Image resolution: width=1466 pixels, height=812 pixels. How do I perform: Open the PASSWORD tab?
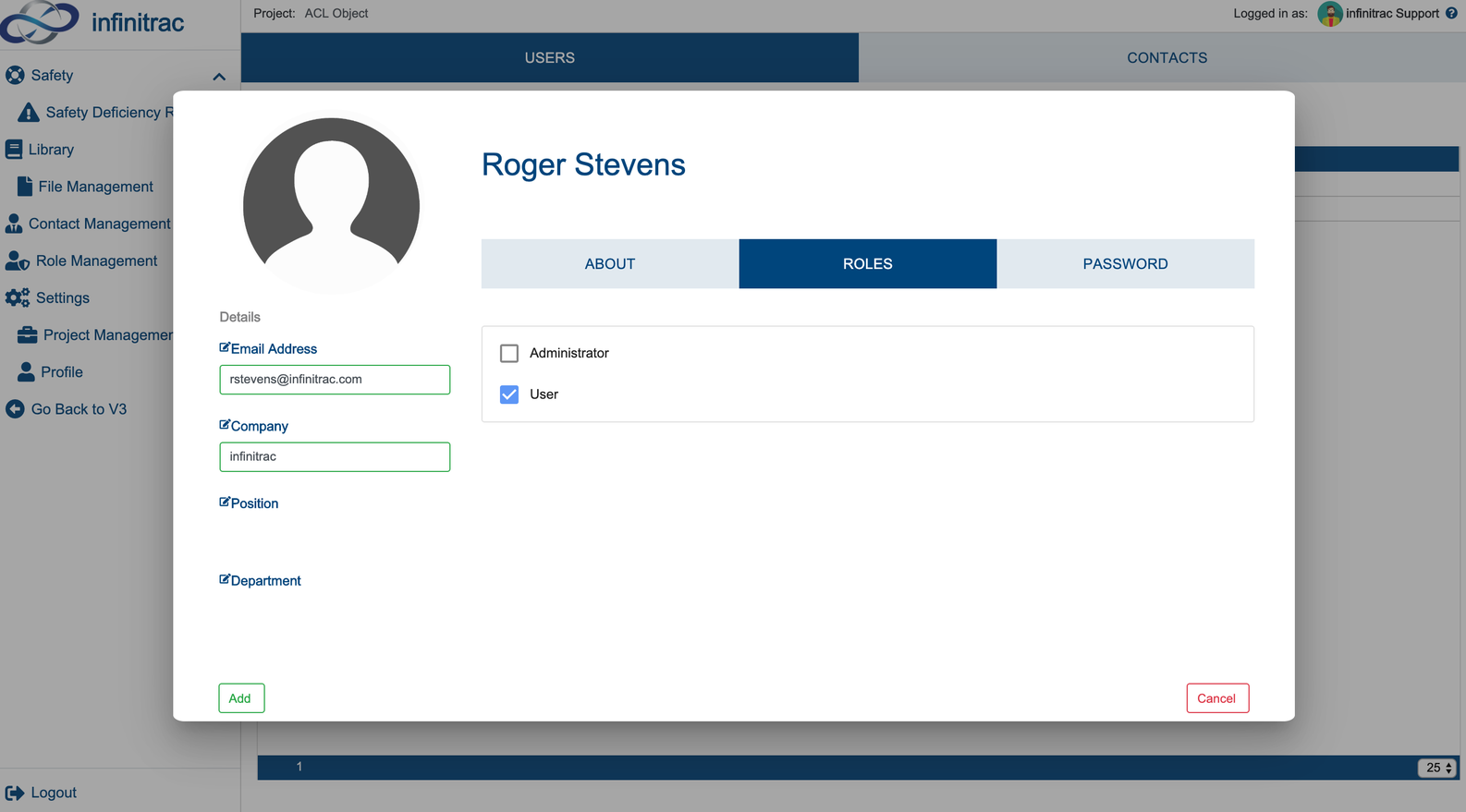coord(1126,263)
